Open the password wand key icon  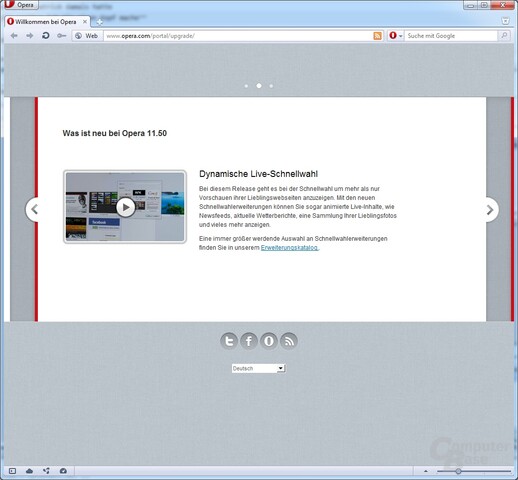point(61,36)
